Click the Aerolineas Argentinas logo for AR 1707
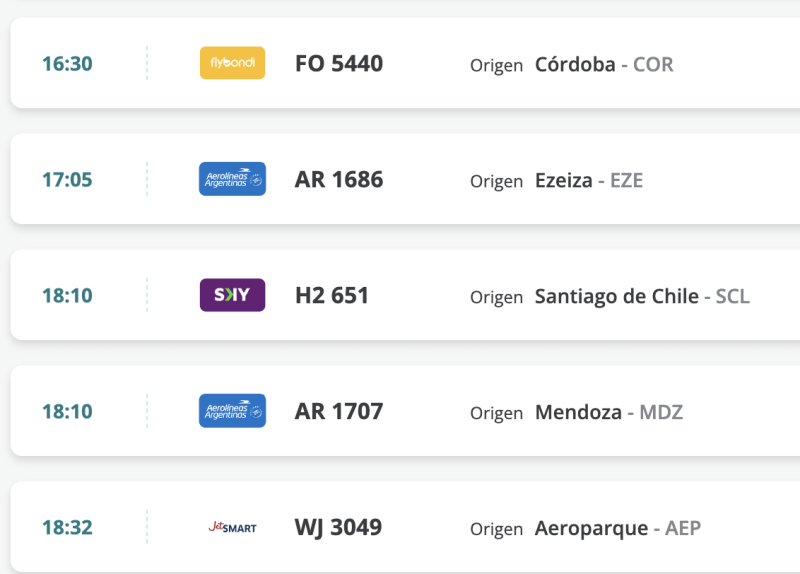This screenshot has height=574, width=800. [232, 411]
